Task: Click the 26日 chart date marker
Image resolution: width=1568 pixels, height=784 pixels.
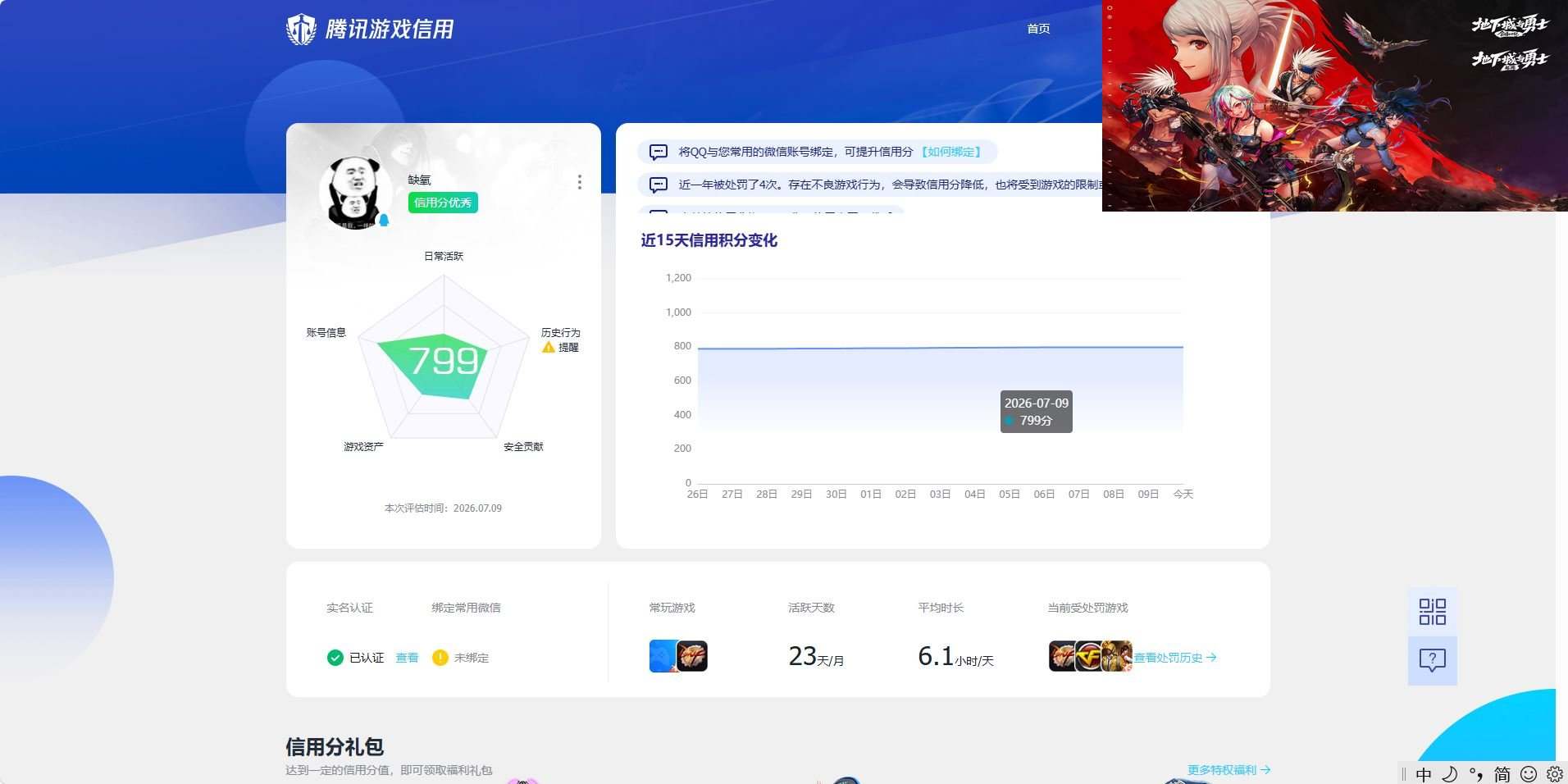Action: [x=697, y=494]
